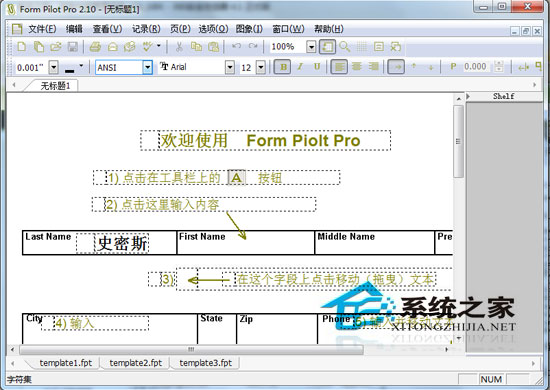Switch to template3.fpt tab
Viewport: 550px width, 390px height.
[206, 363]
